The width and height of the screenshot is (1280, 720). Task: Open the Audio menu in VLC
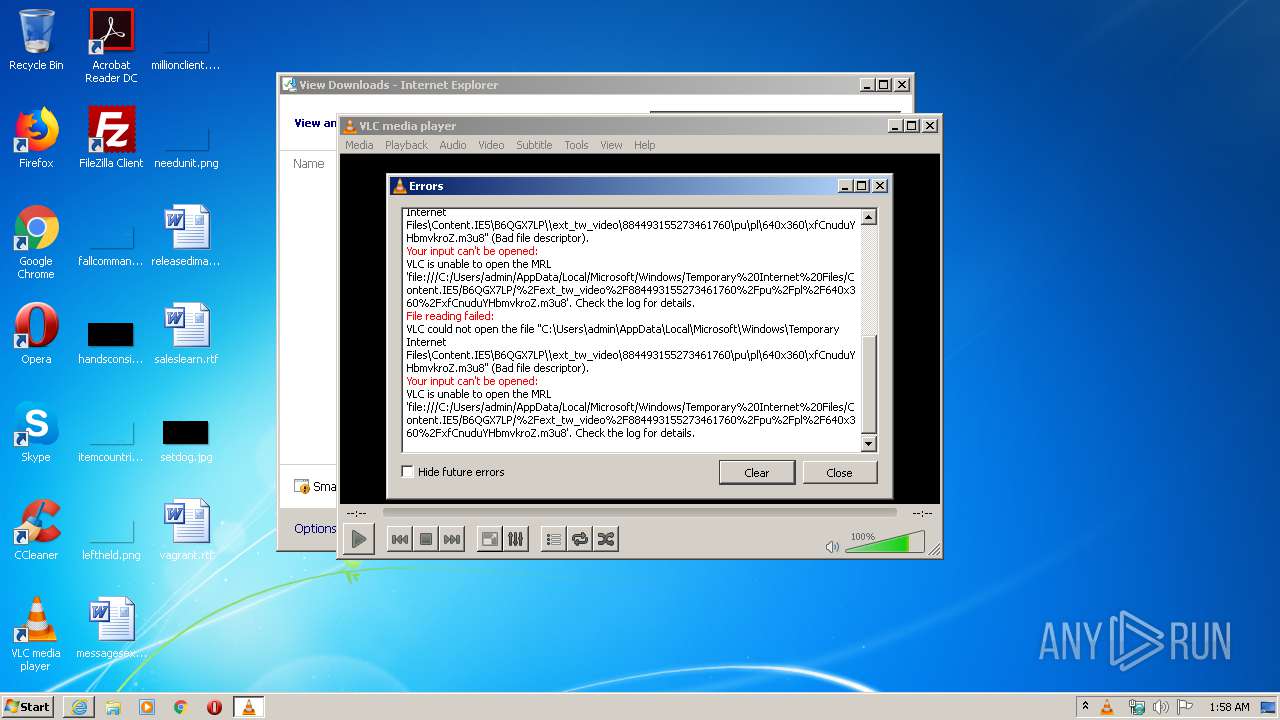453,145
